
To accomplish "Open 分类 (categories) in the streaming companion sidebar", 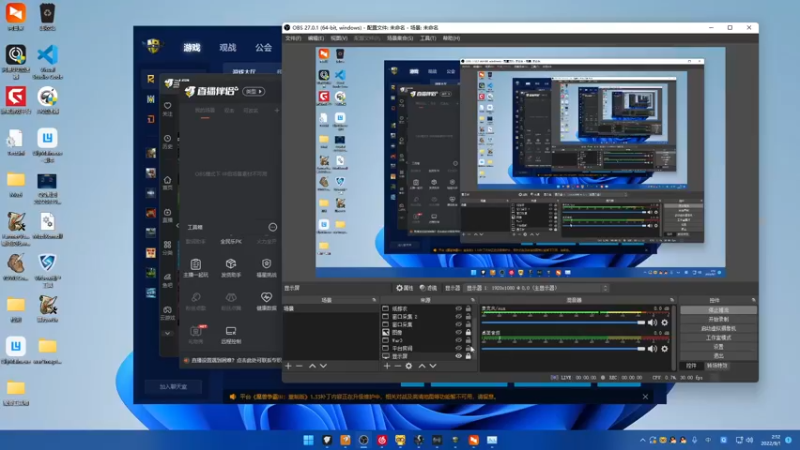I will pos(167,248).
